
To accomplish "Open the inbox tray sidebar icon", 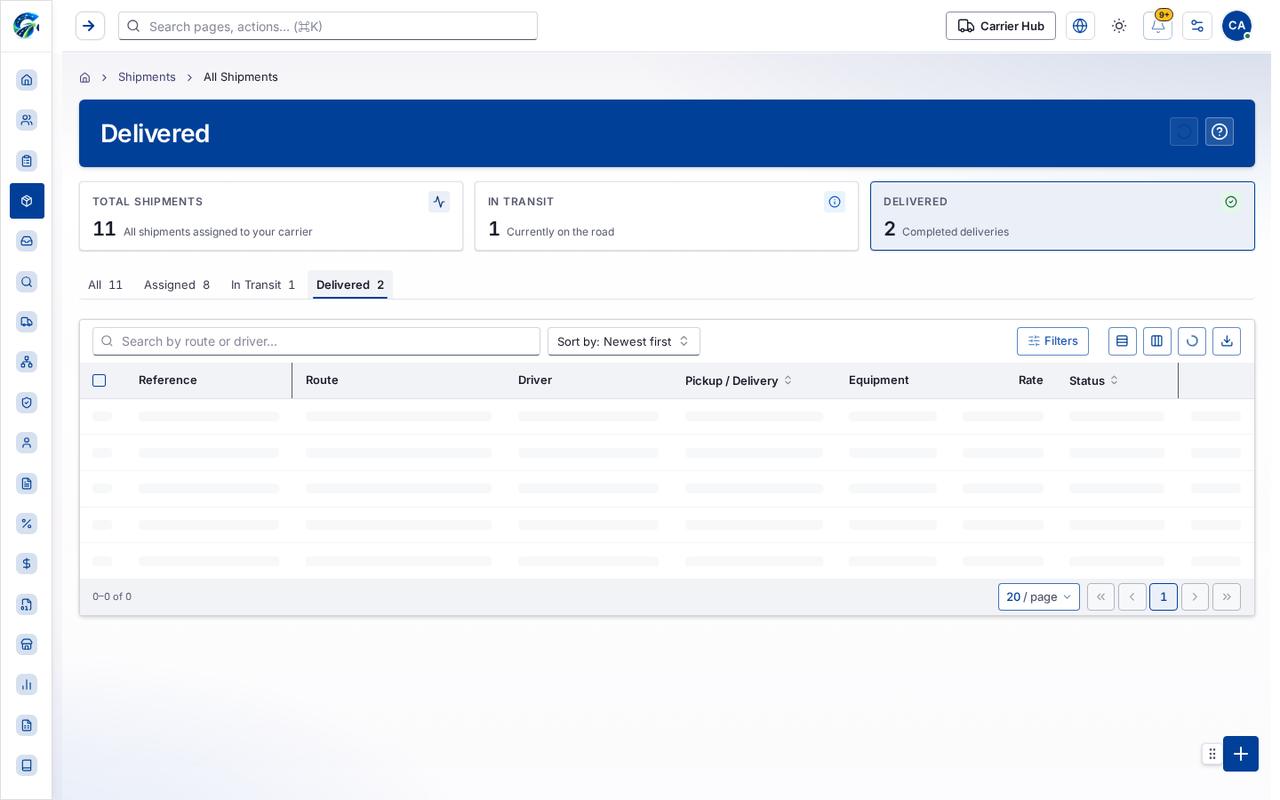I will point(27,241).
